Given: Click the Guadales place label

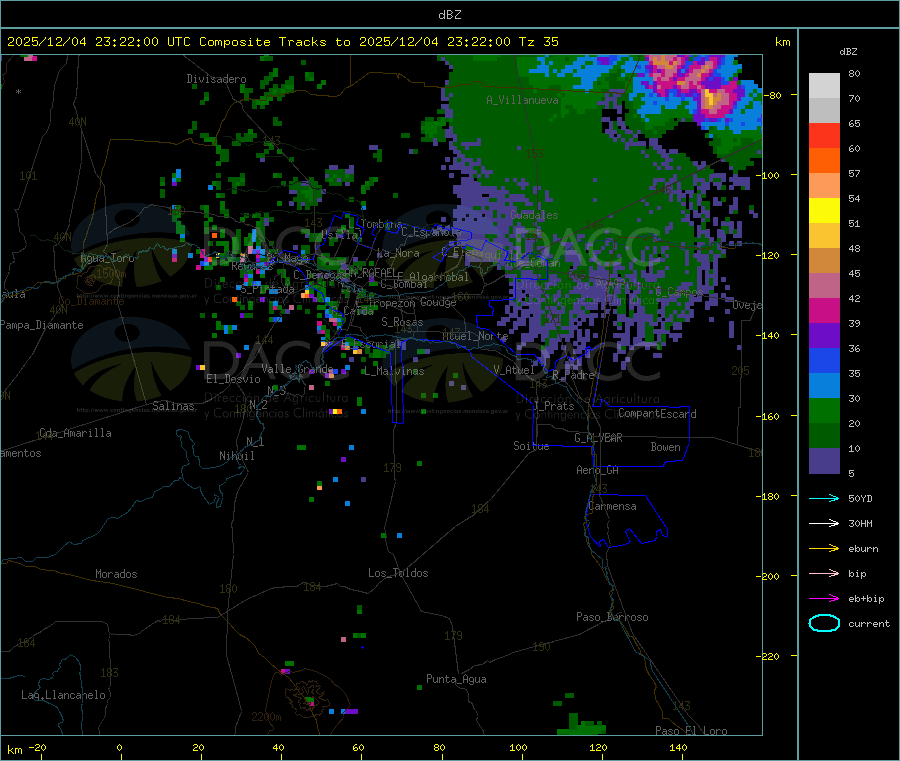Looking at the screenshot, I should coord(534,215).
